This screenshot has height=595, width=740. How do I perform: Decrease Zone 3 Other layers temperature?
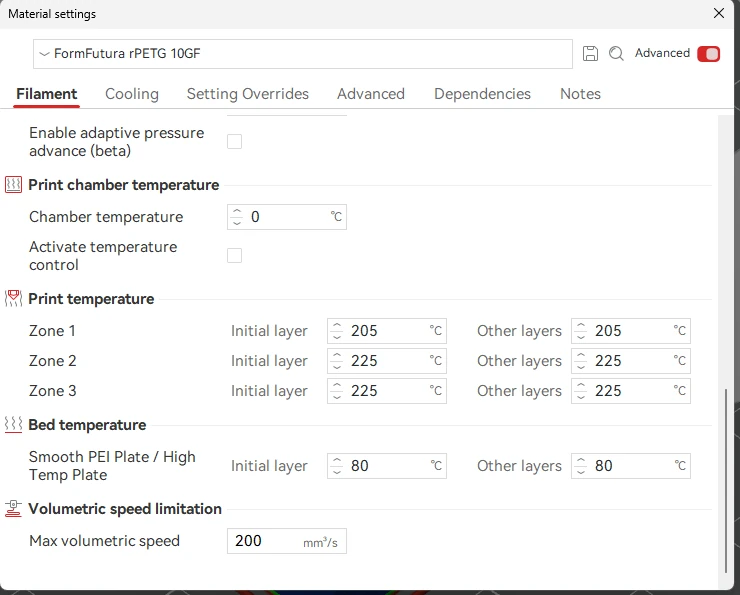(581, 396)
